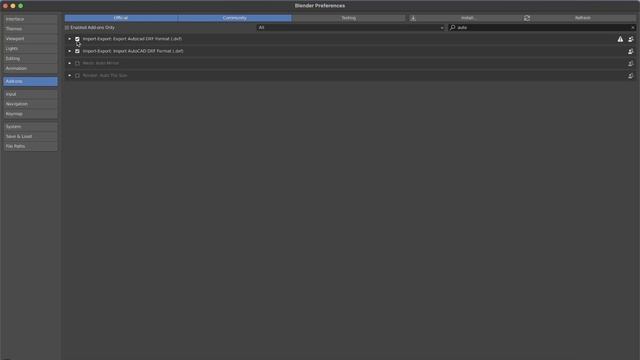
Task: Open the Animation preferences section
Action: click(30, 69)
